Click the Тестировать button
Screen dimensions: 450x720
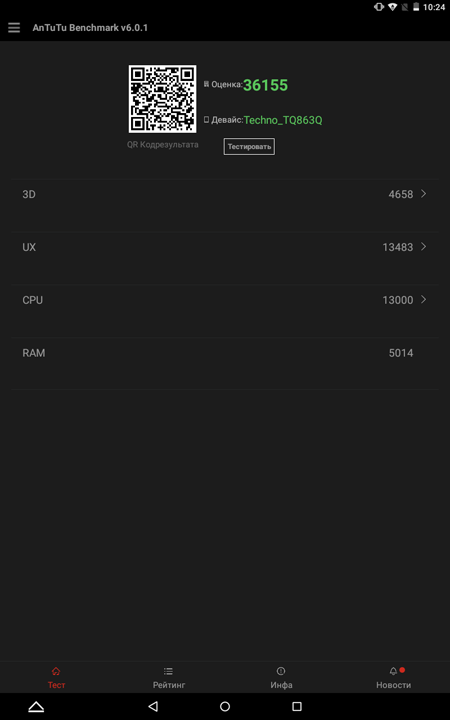(x=249, y=147)
